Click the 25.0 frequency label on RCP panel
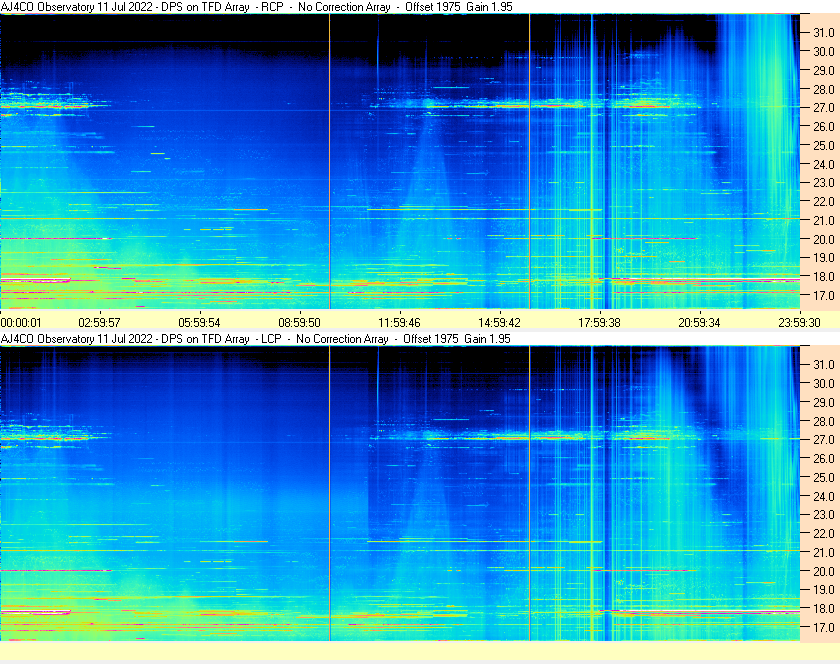 [x=824, y=145]
